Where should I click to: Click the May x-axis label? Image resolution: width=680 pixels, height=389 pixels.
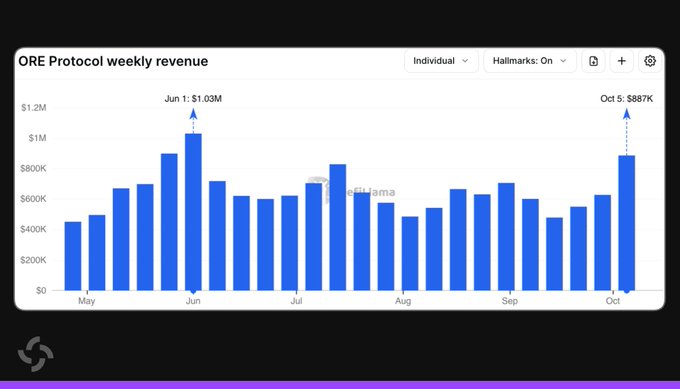point(86,301)
